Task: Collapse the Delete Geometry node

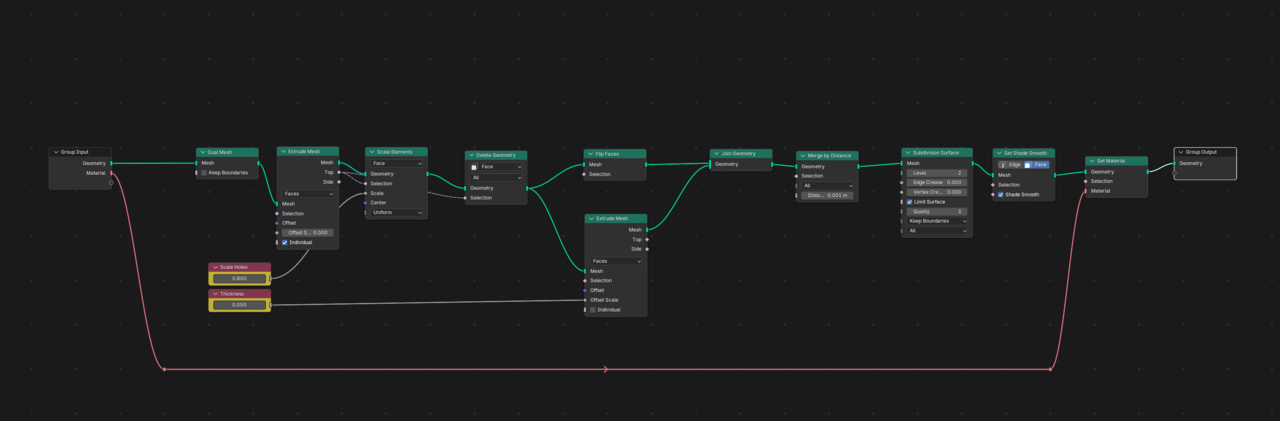Action: [x=470, y=156]
